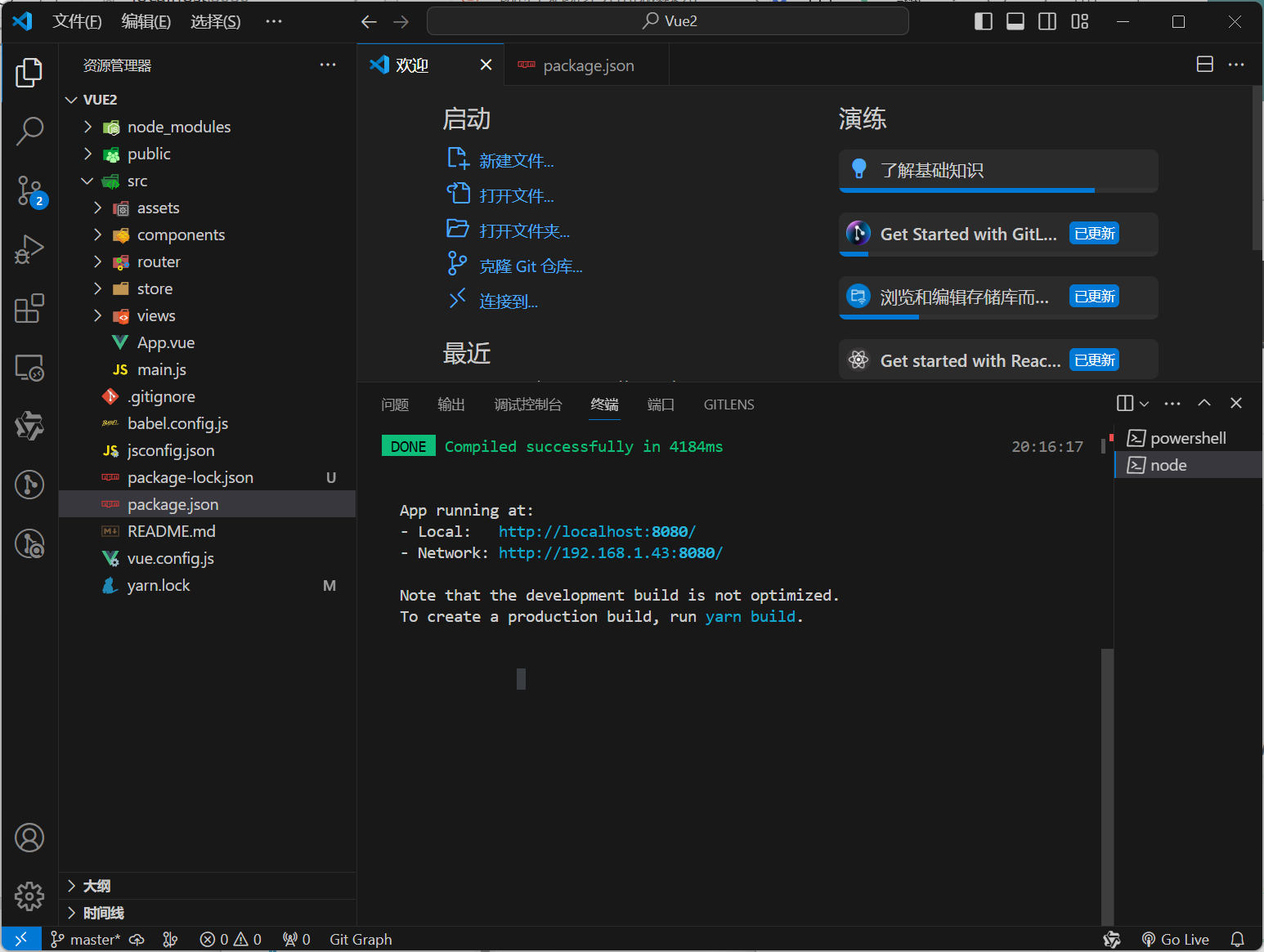Click the 克隆 Git 仓库... link
The width and height of the screenshot is (1264, 952).
(531, 266)
